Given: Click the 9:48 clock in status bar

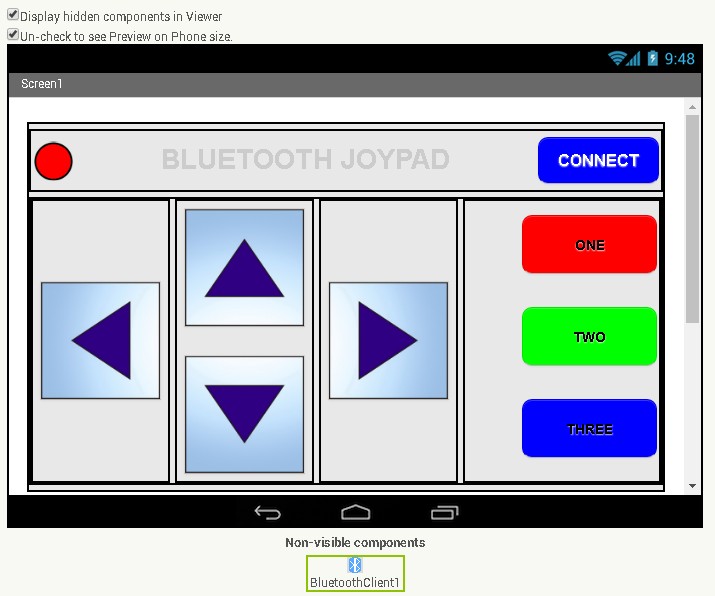Looking at the screenshot, I should [x=679, y=59].
